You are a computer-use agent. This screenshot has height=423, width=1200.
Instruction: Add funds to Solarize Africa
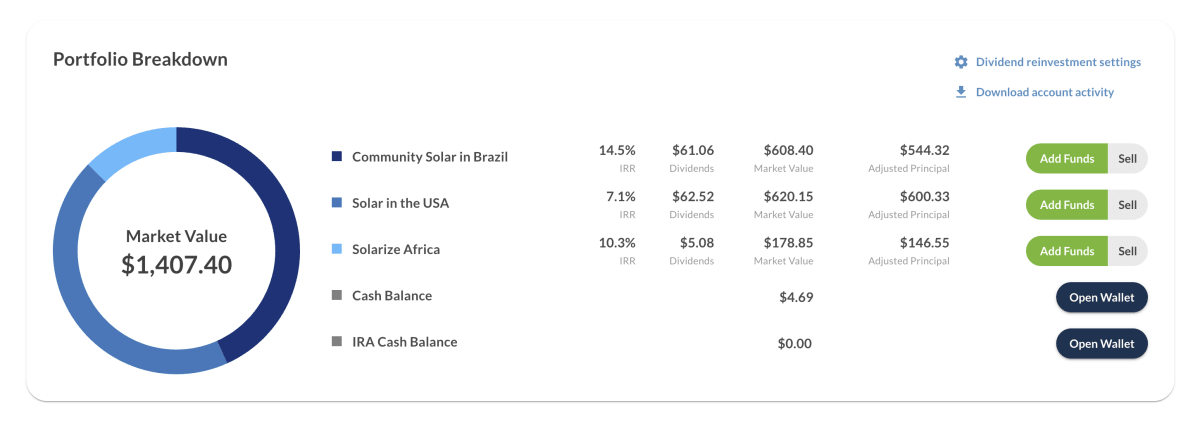(x=1066, y=251)
